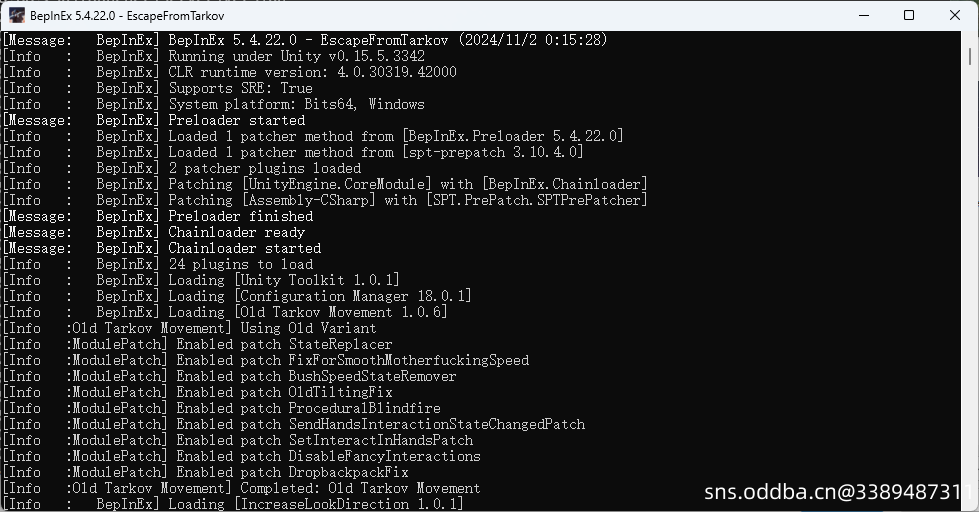Maximize the BepInEx console window
Viewport: 979px width, 512px height.
click(x=909, y=16)
